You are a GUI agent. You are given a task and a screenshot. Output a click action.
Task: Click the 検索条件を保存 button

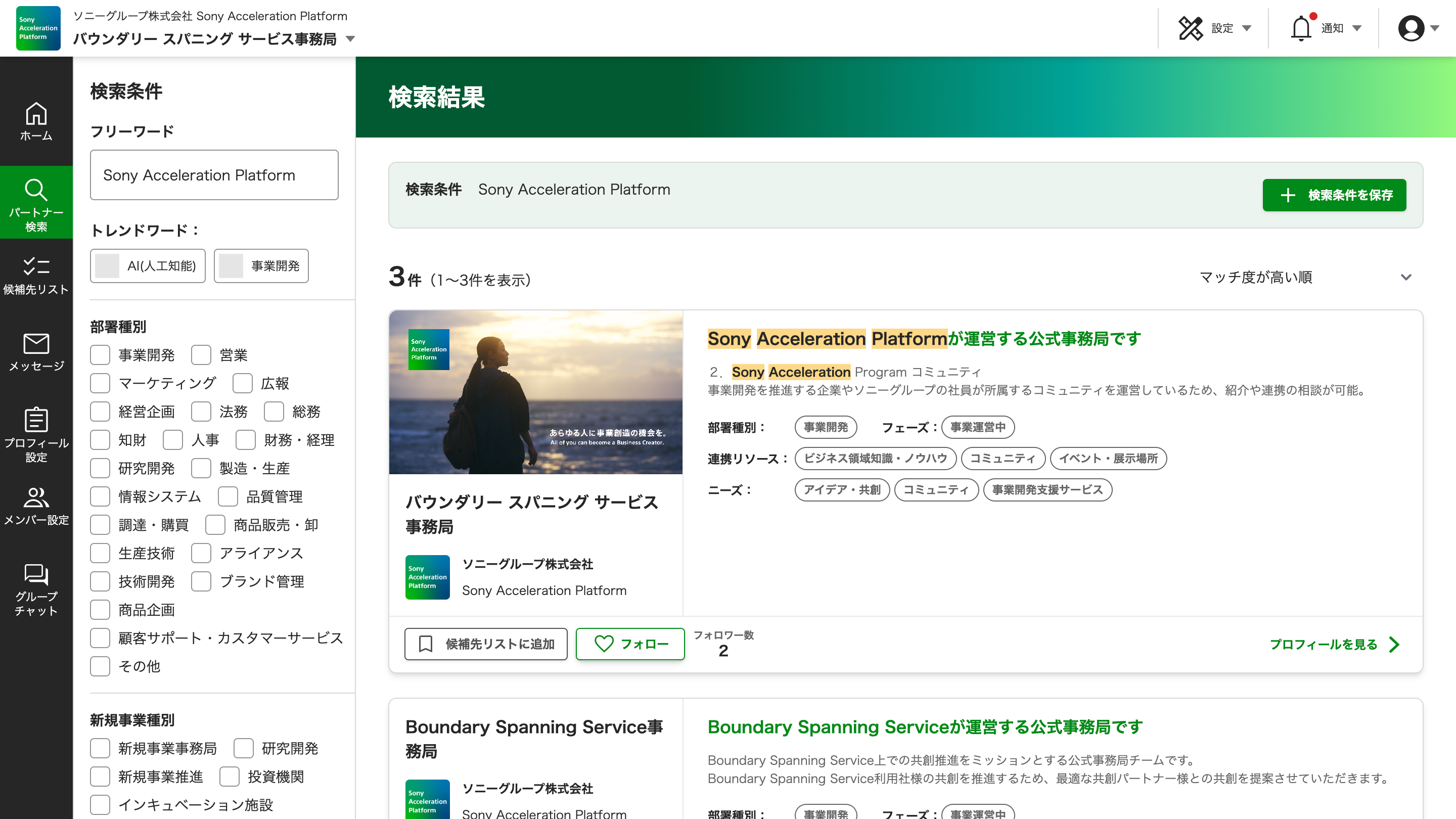click(x=1334, y=195)
